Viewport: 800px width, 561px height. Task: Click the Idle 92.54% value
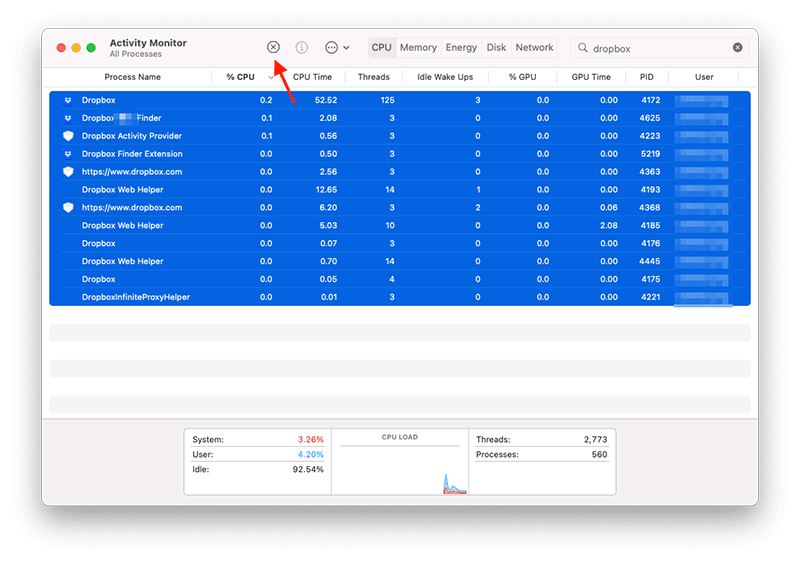[308, 469]
